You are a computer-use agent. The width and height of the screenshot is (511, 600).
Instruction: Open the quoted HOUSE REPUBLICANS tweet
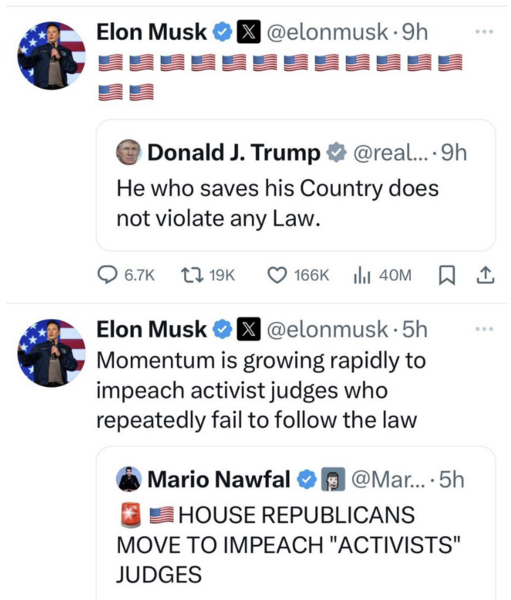point(296,523)
